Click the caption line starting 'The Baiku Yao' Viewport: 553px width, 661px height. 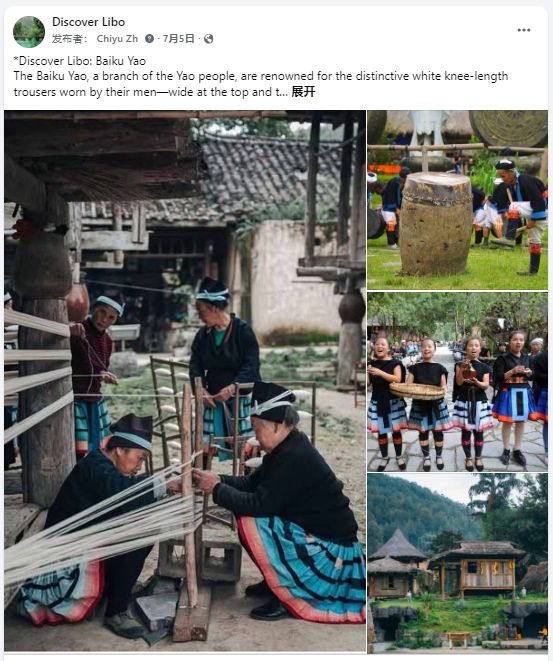coord(260,76)
